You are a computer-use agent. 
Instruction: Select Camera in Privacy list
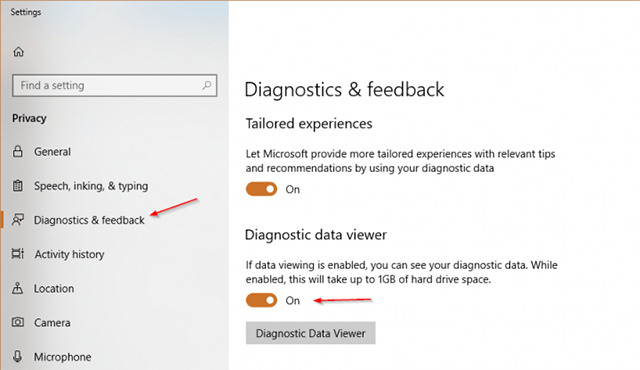pyautogui.click(x=52, y=323)
